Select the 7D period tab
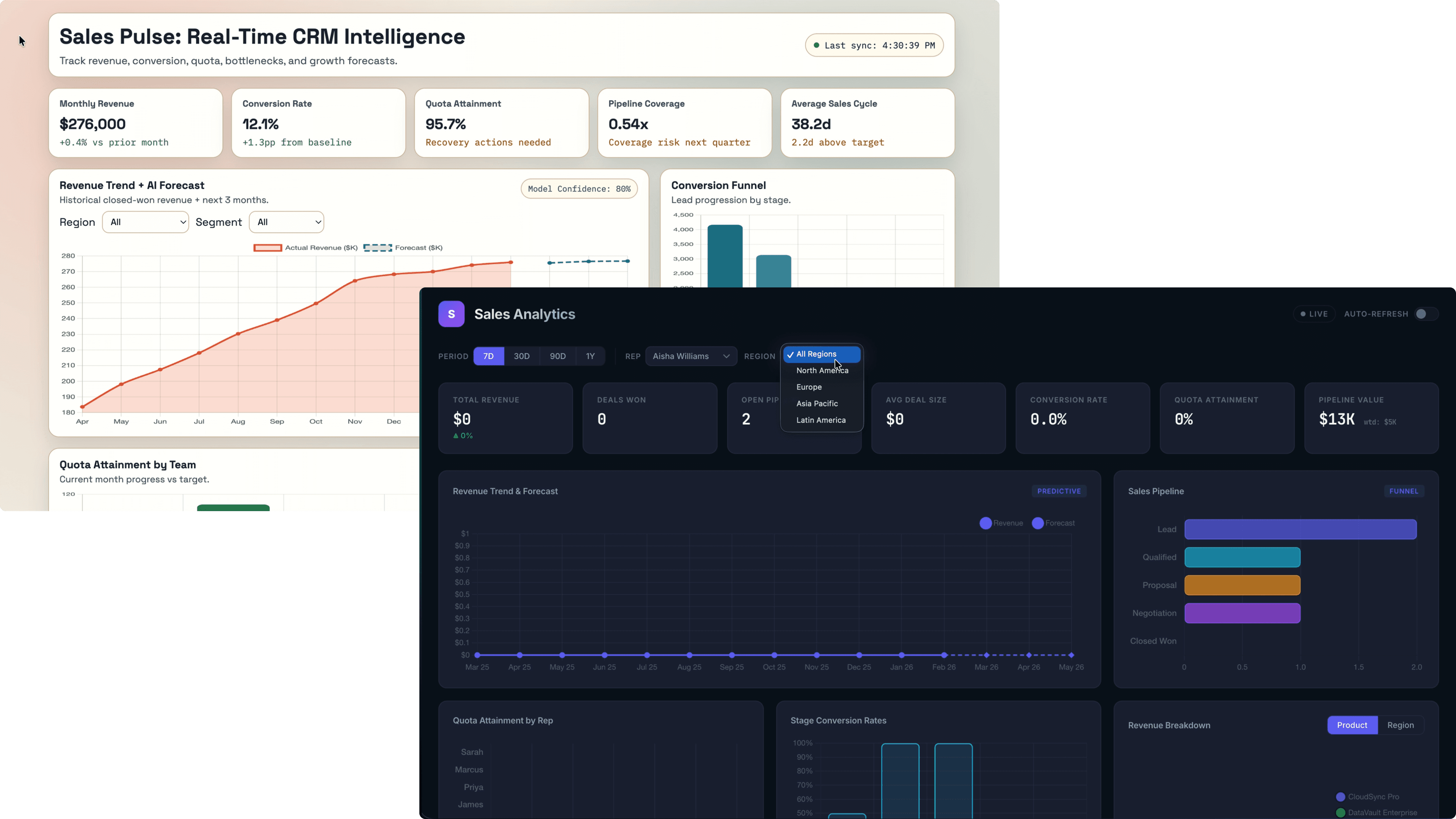Image resolution: width=1456 pixels, height=819 pixels. (x=488, y=356)
